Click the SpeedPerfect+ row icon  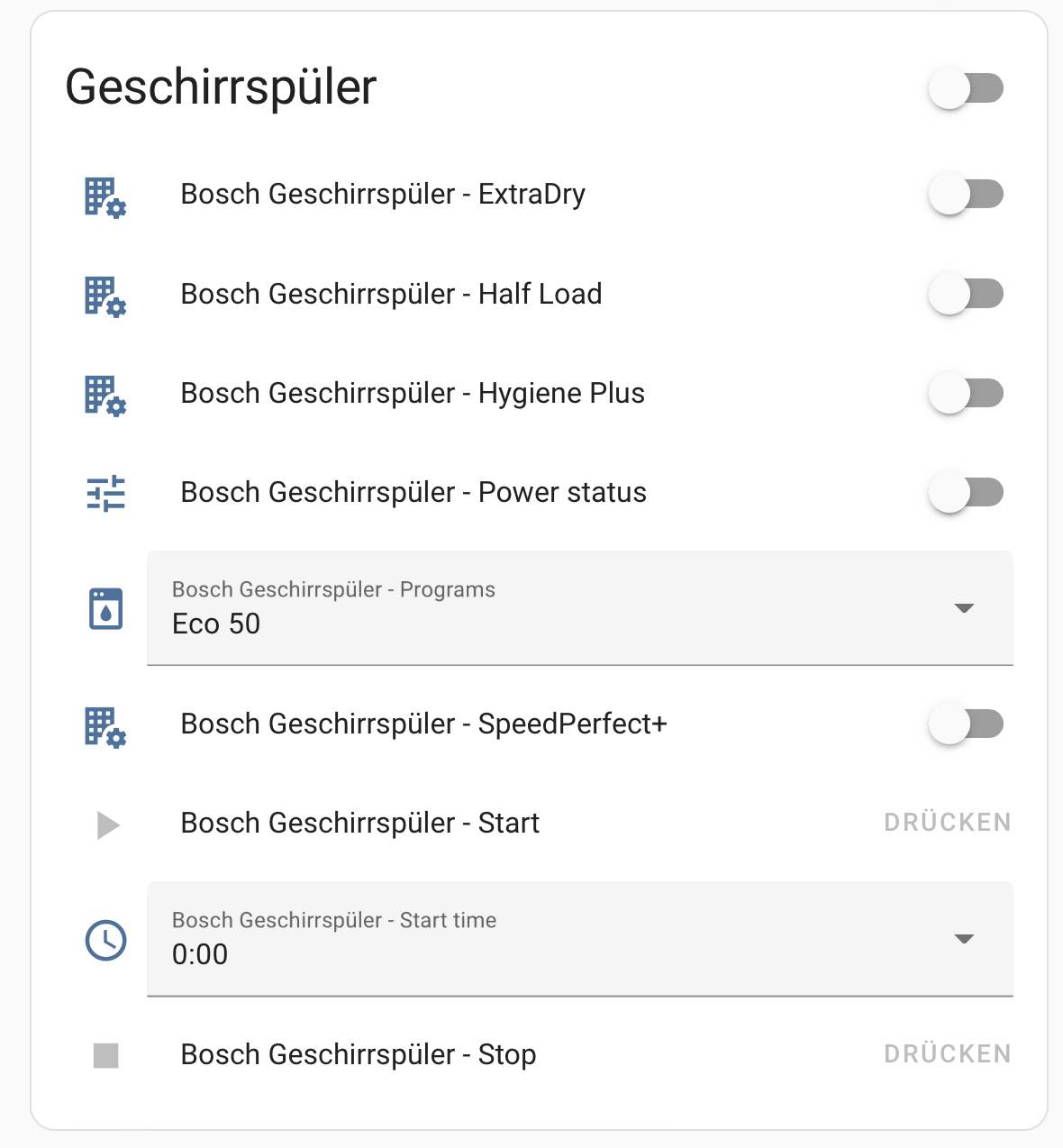pos(105,725)
